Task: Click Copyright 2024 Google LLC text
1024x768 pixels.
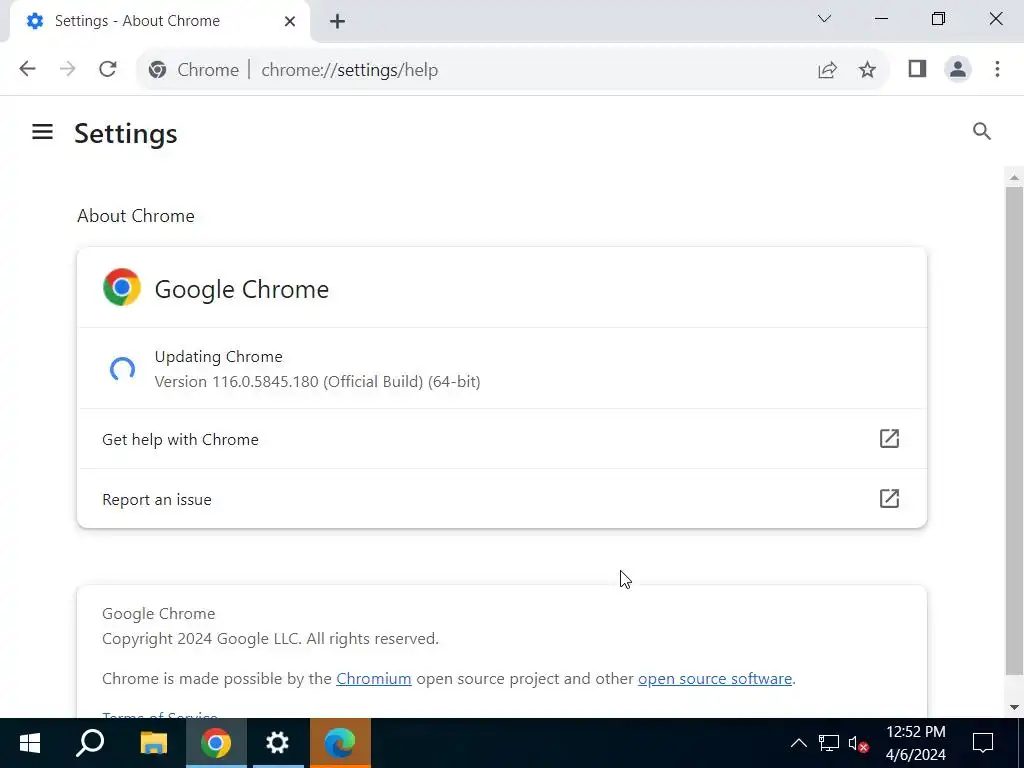Action: tap(270, 638)
